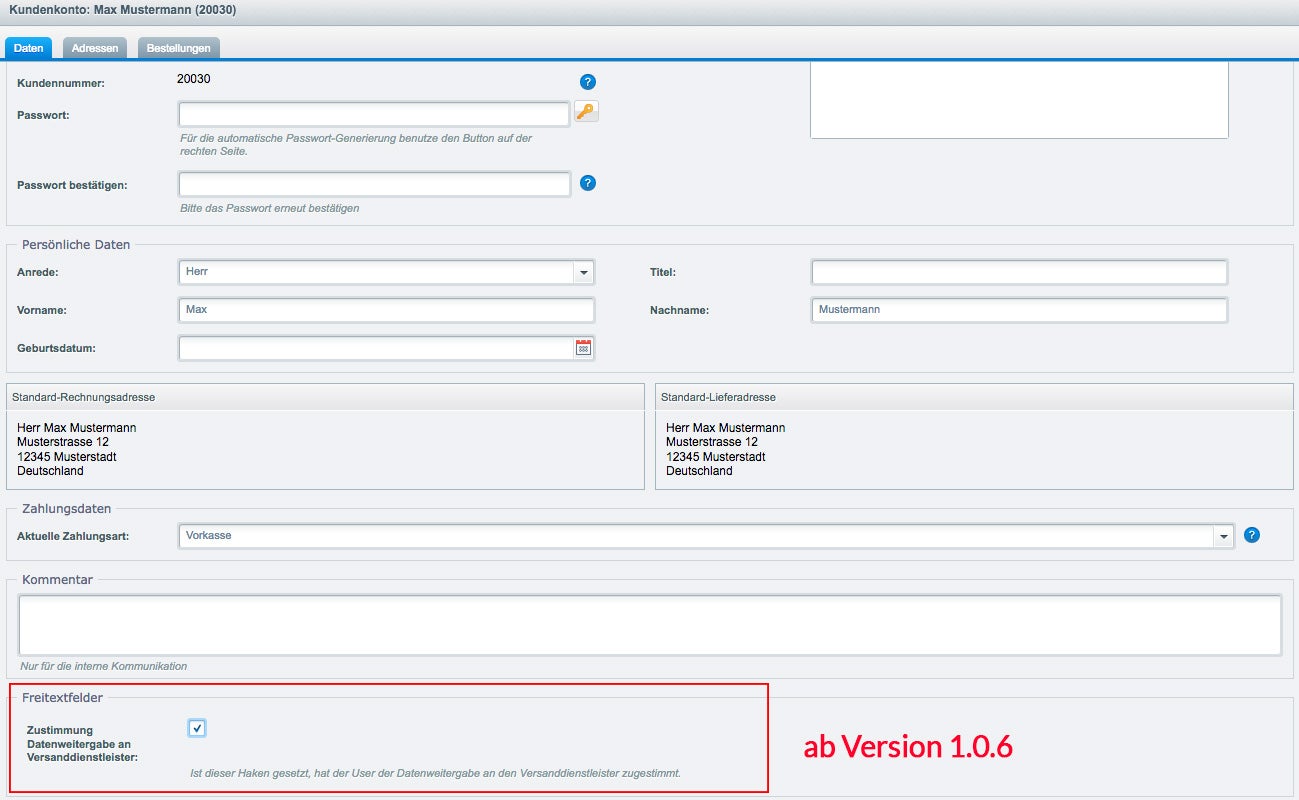Screen dimensions: 1299x800
Task: Click the password generator key icon
Action: coord(586,112)
